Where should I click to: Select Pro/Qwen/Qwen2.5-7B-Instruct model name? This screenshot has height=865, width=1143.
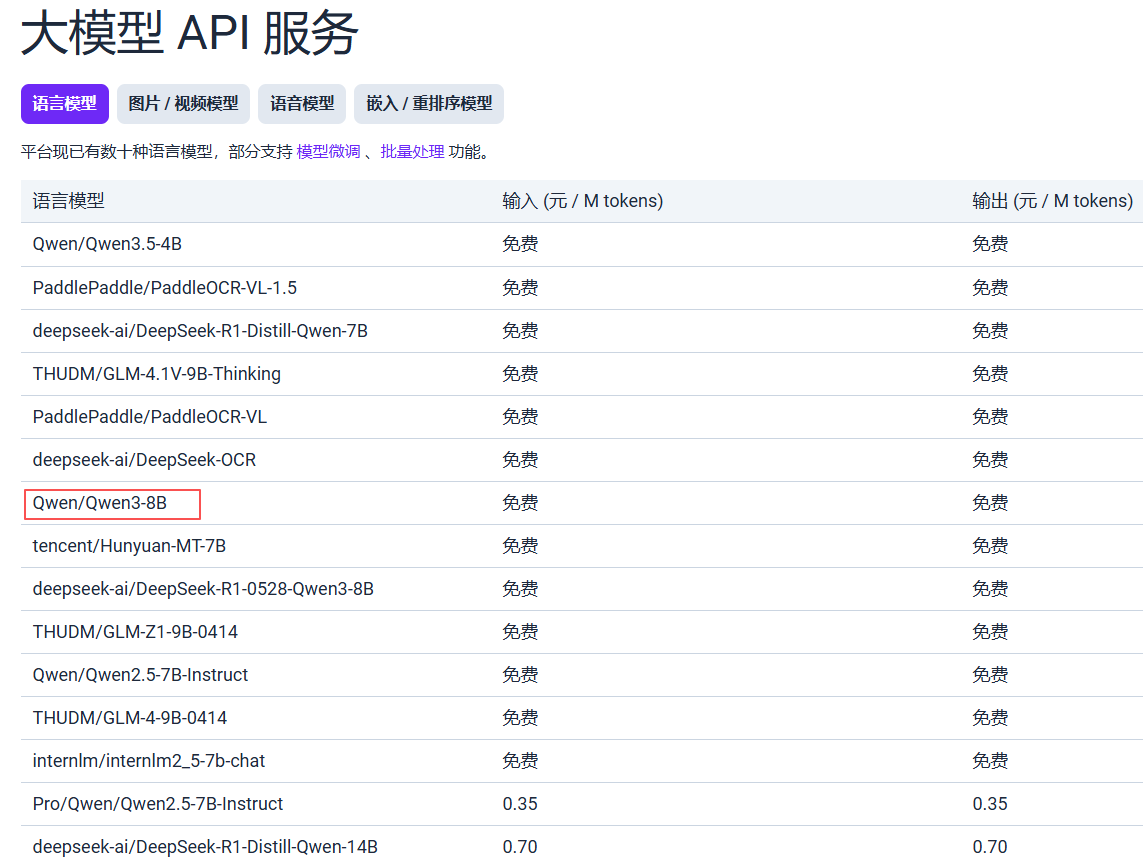click(x=157, y=804)
